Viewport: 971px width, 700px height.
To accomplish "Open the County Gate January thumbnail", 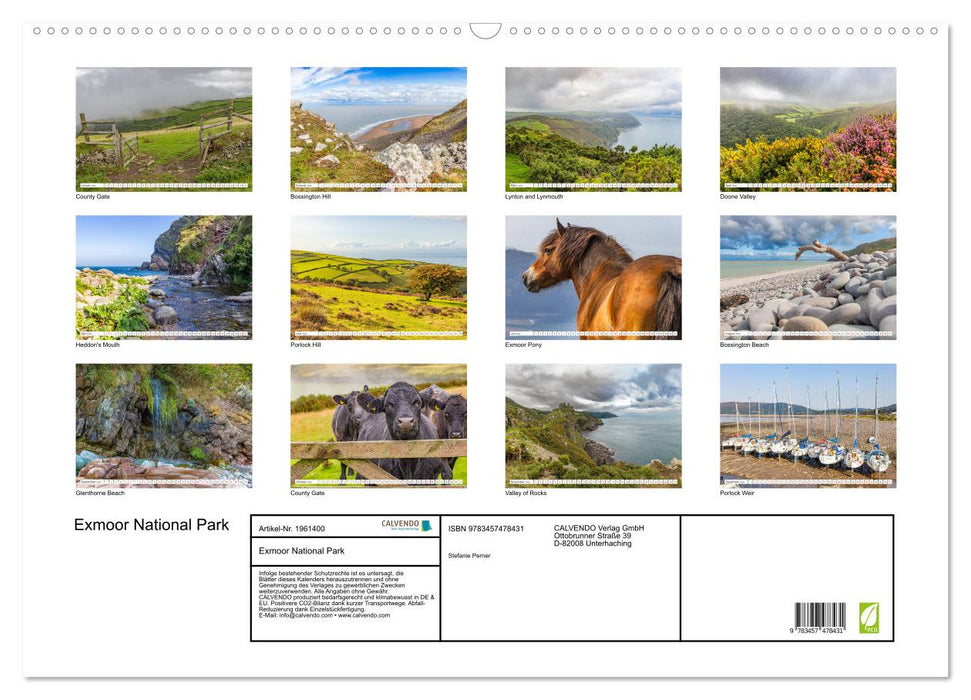I will 163,128.
